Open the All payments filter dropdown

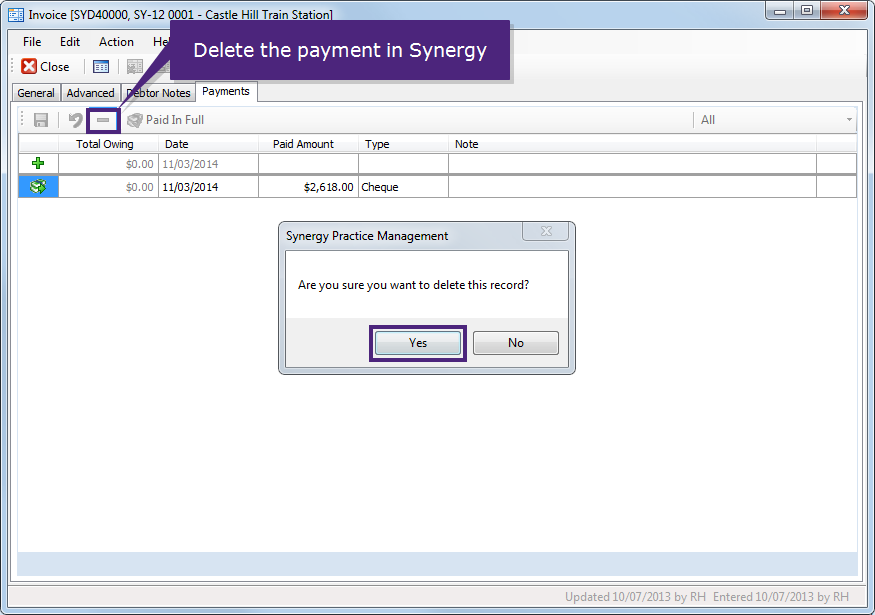pyautogui.click(x=848, y=119)
